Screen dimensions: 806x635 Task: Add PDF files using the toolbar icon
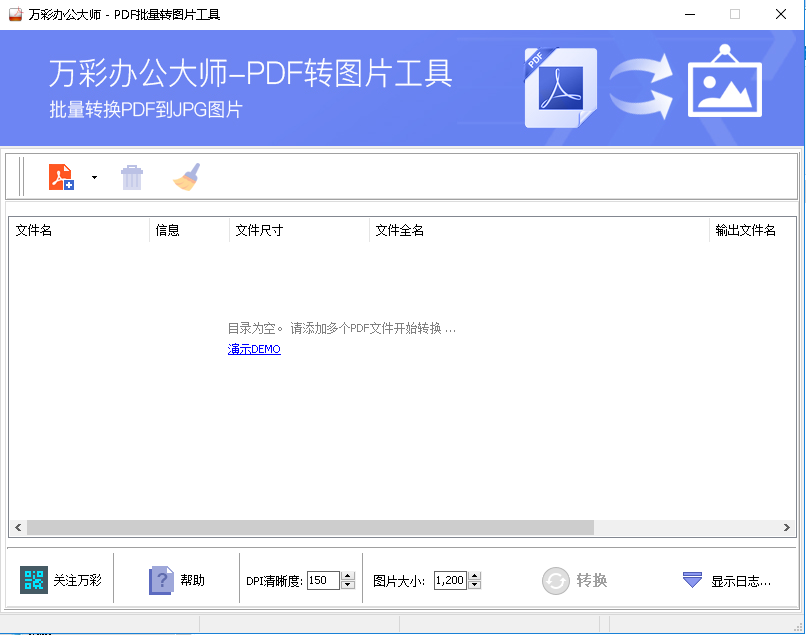pyautogui.click(x=60, y=176)
